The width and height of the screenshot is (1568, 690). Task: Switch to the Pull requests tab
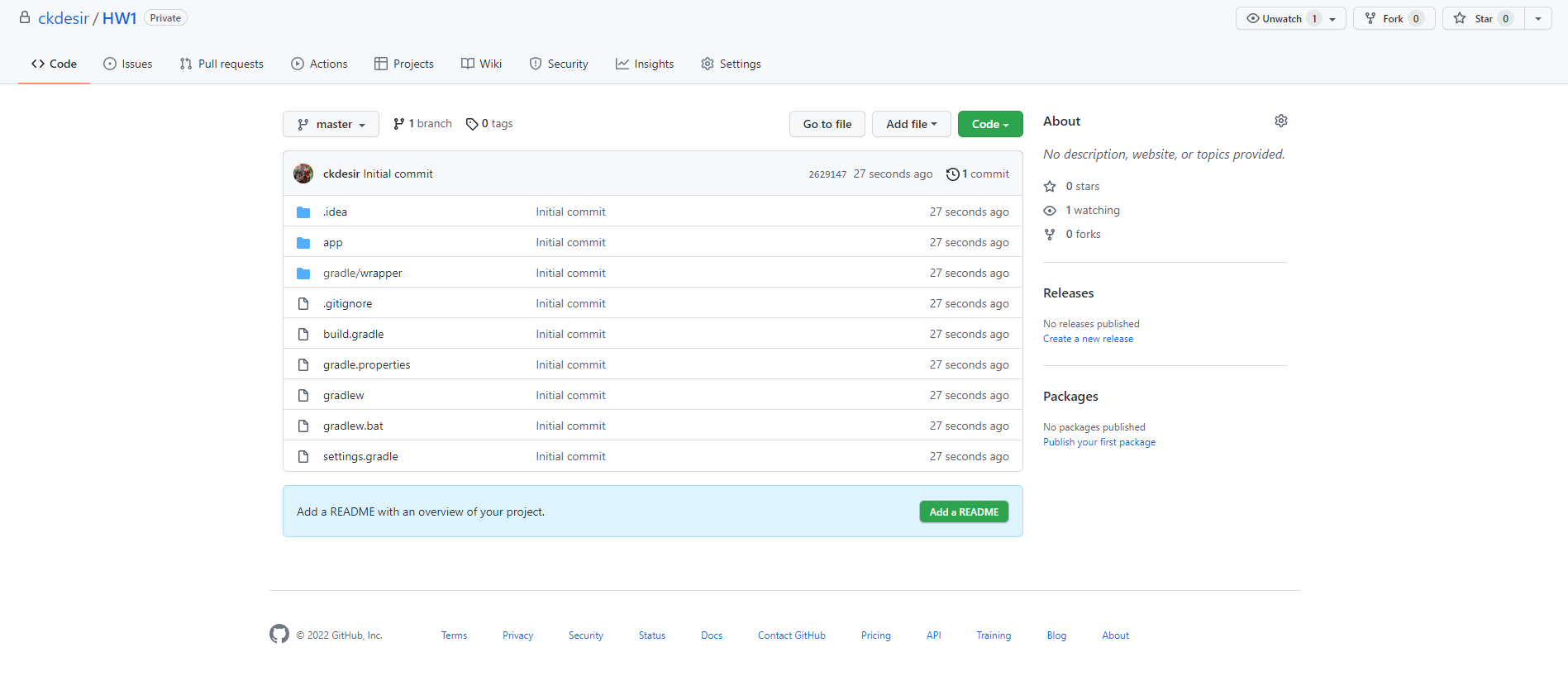coord(222,64)
